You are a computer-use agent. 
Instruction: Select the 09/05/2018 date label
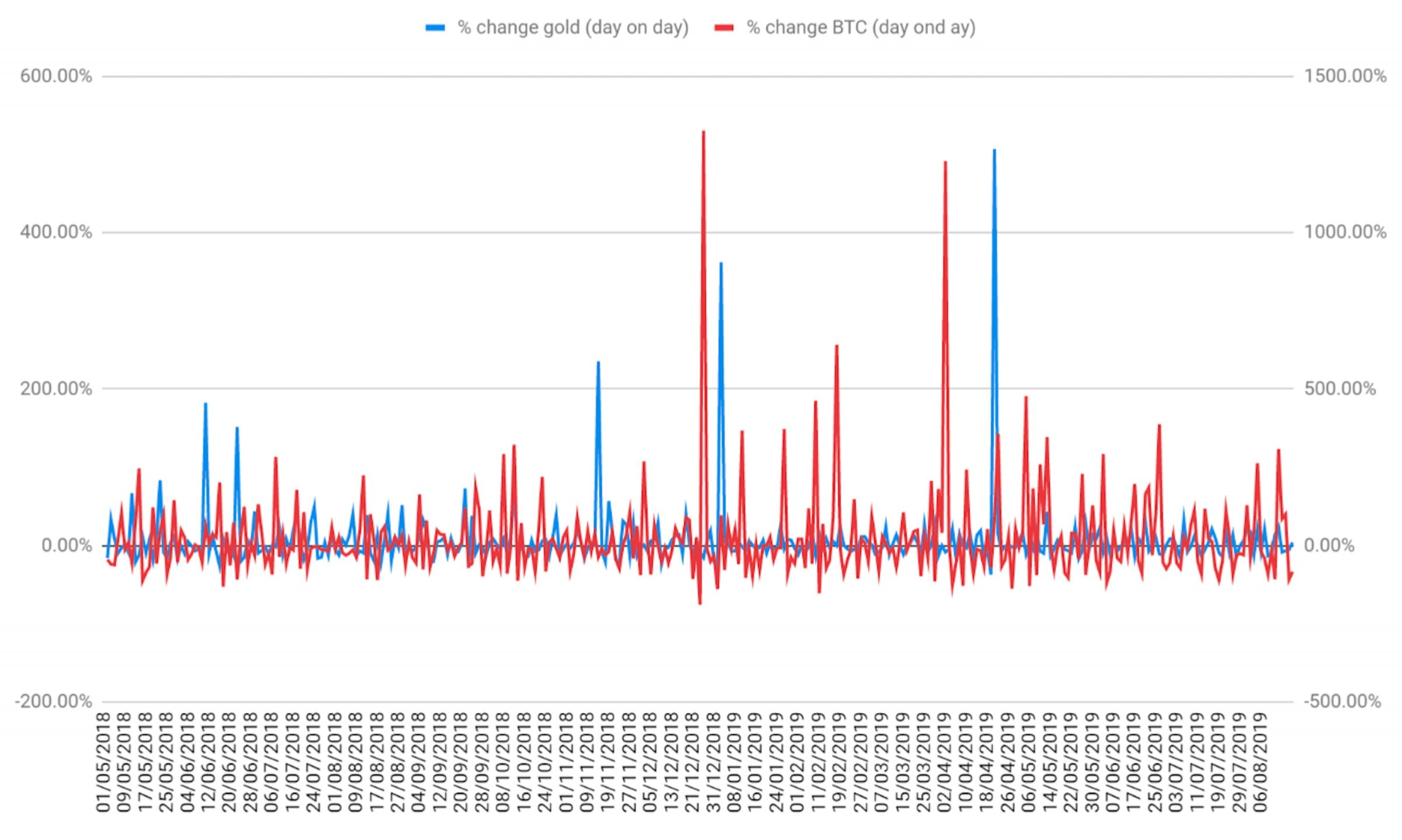pos(124,762)
